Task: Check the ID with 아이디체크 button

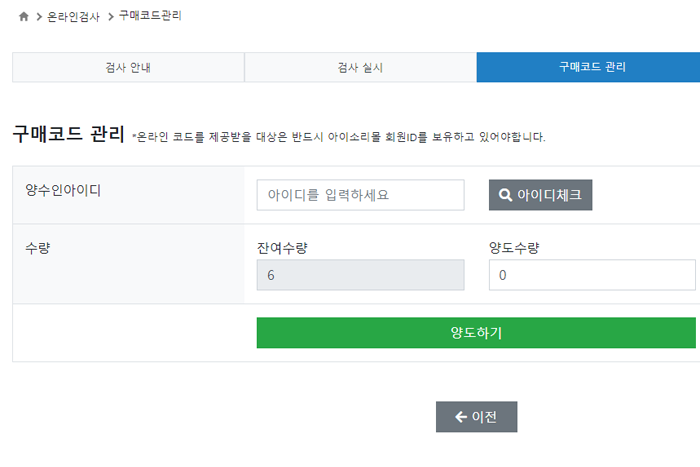Action: click(540, 195)
